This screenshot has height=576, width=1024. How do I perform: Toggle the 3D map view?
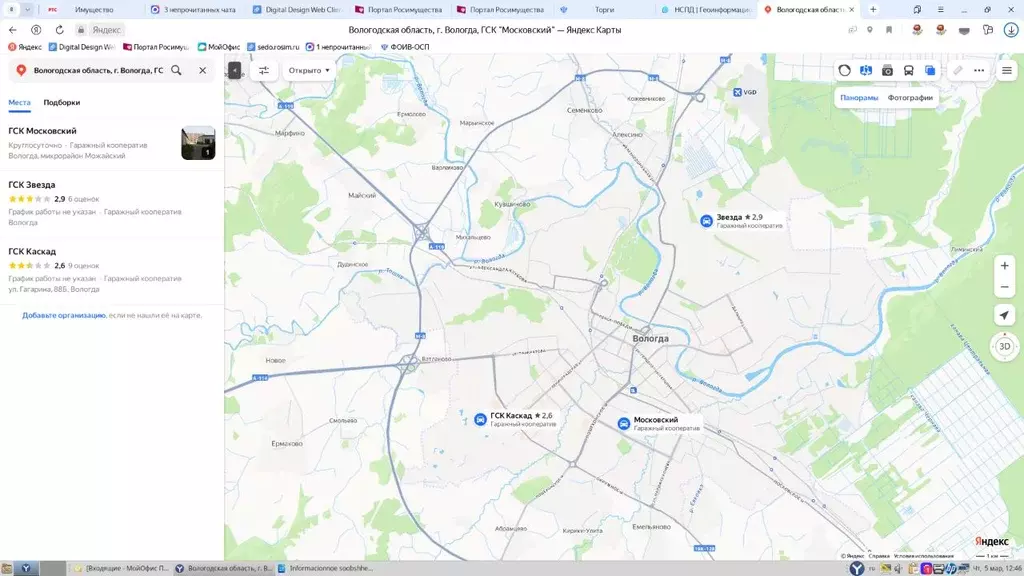(x=1005, y=346)
